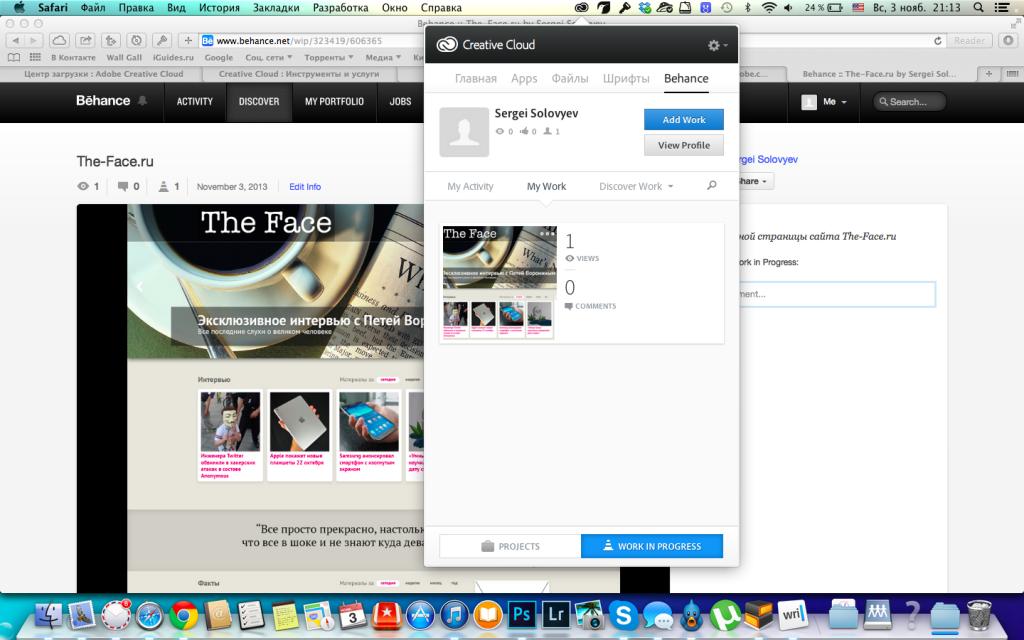
Task: Open Photoshop from the Dock
Action: pos(522,615)
